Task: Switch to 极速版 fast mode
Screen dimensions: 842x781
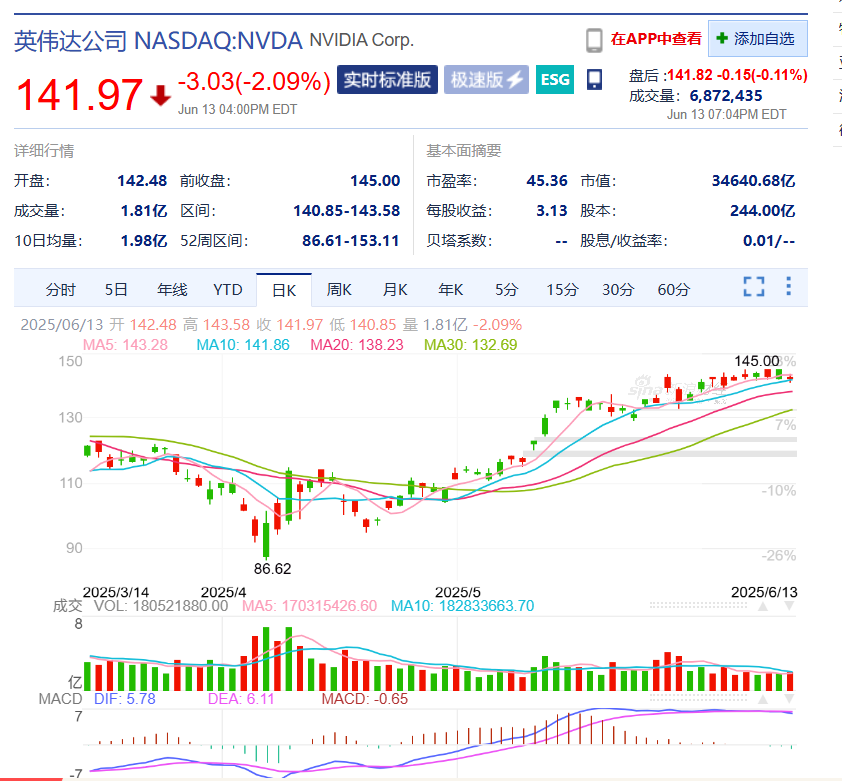Action: [487, 79]
